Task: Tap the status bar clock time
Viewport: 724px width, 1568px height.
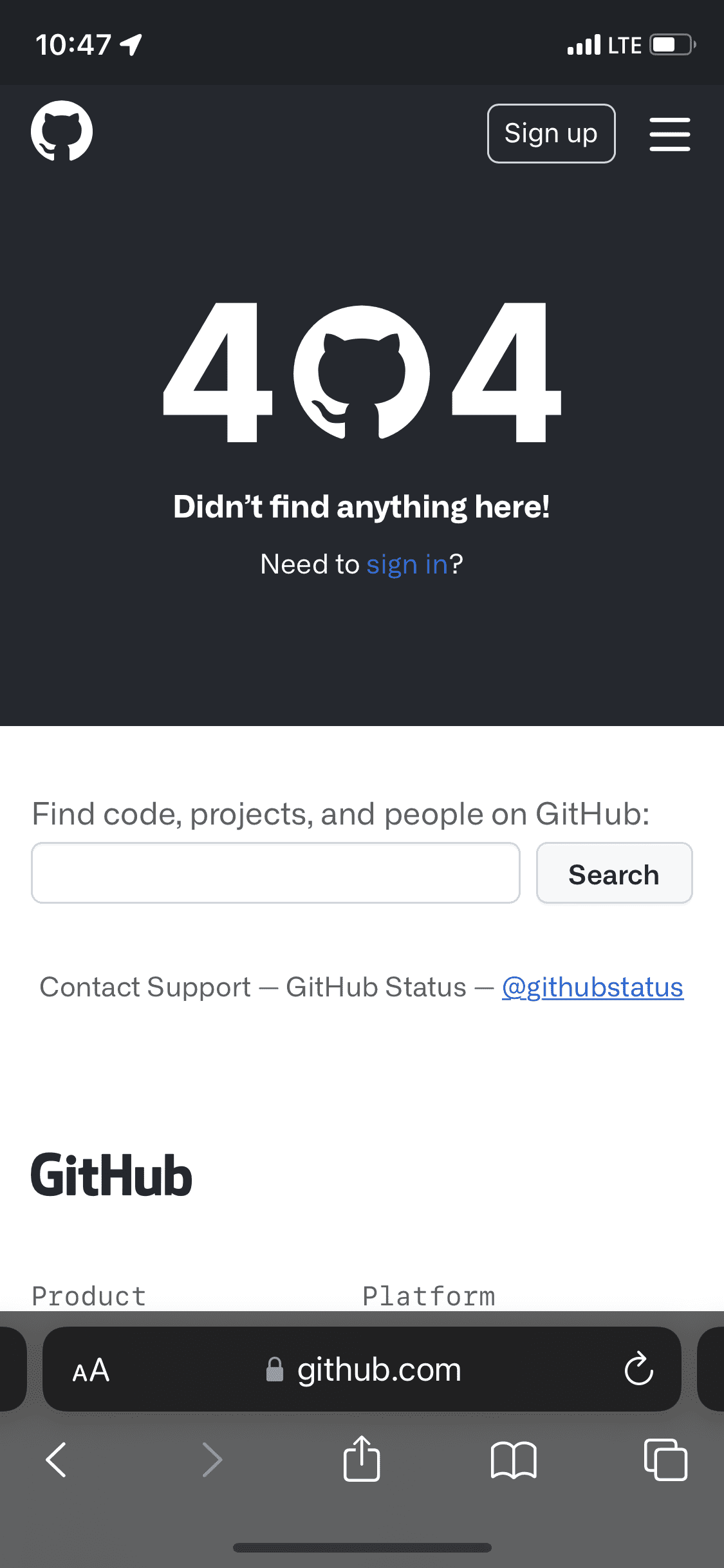Action: click(74, 45)
